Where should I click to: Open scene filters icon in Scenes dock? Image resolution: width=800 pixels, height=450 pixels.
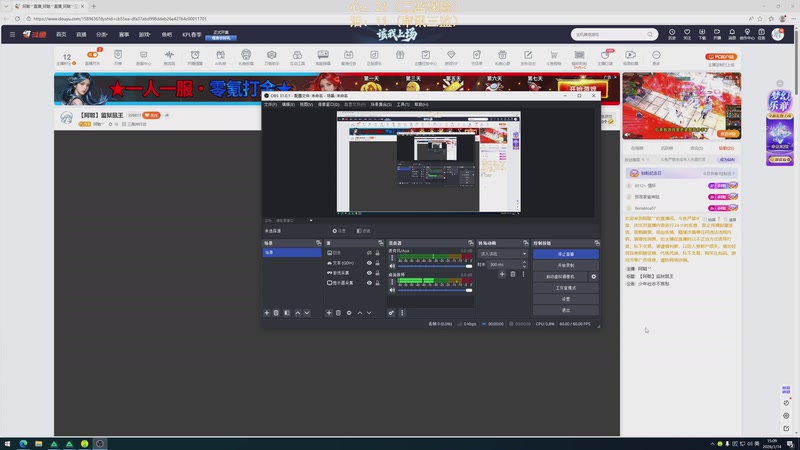click(x=287, y=313)
